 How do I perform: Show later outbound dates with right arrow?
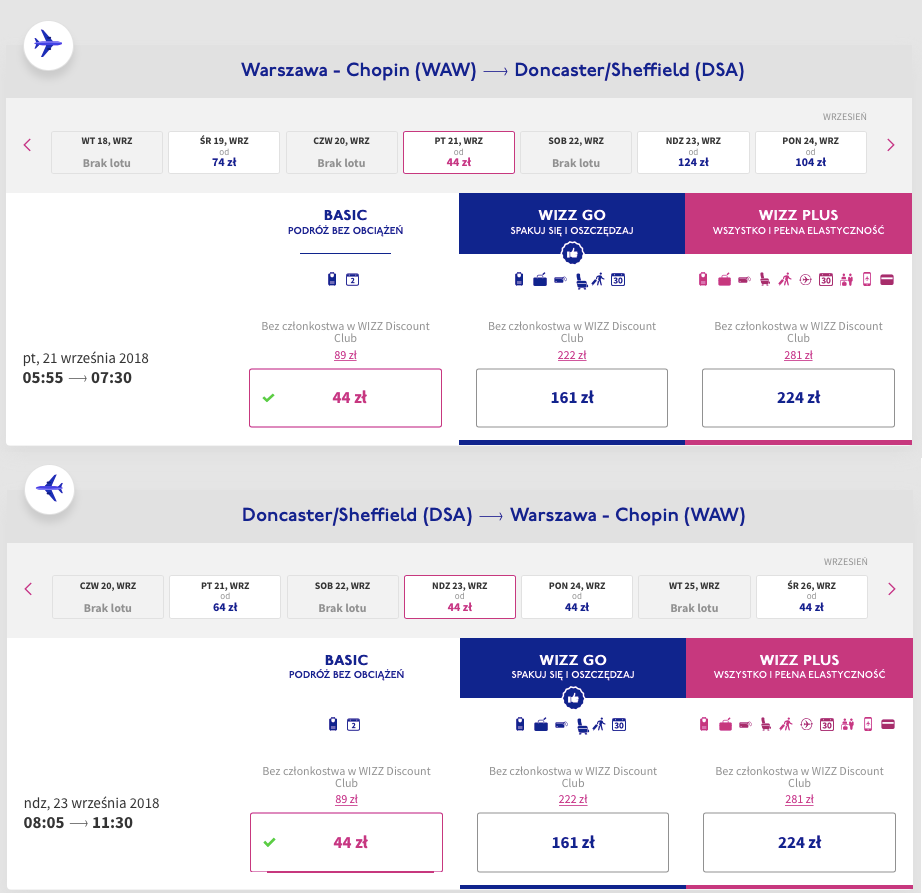coord(890,145)
